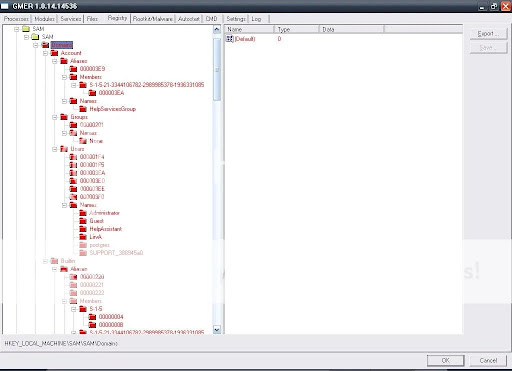Click the 000003ED key folder icon
The height and width of the screenshot is (371, 512).
pos(73,181)
